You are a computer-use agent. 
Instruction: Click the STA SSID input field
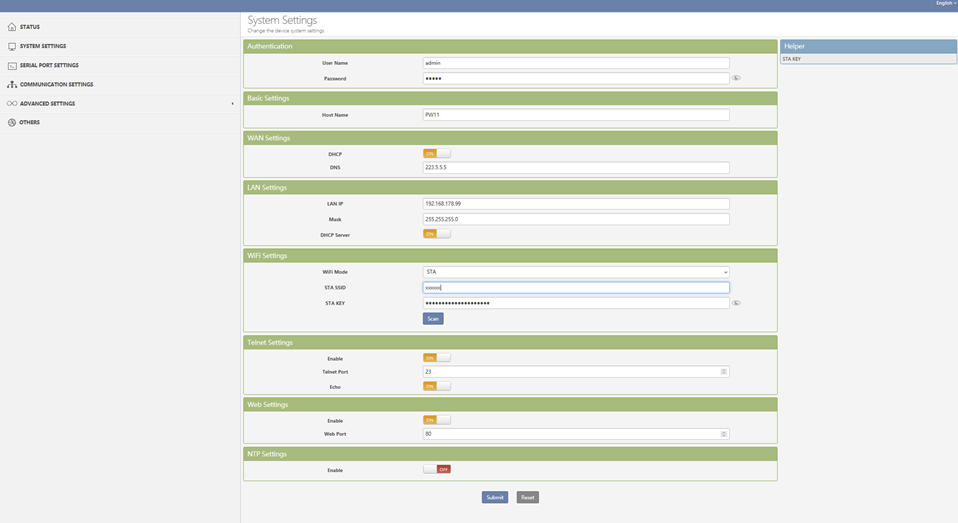[576, 288]
